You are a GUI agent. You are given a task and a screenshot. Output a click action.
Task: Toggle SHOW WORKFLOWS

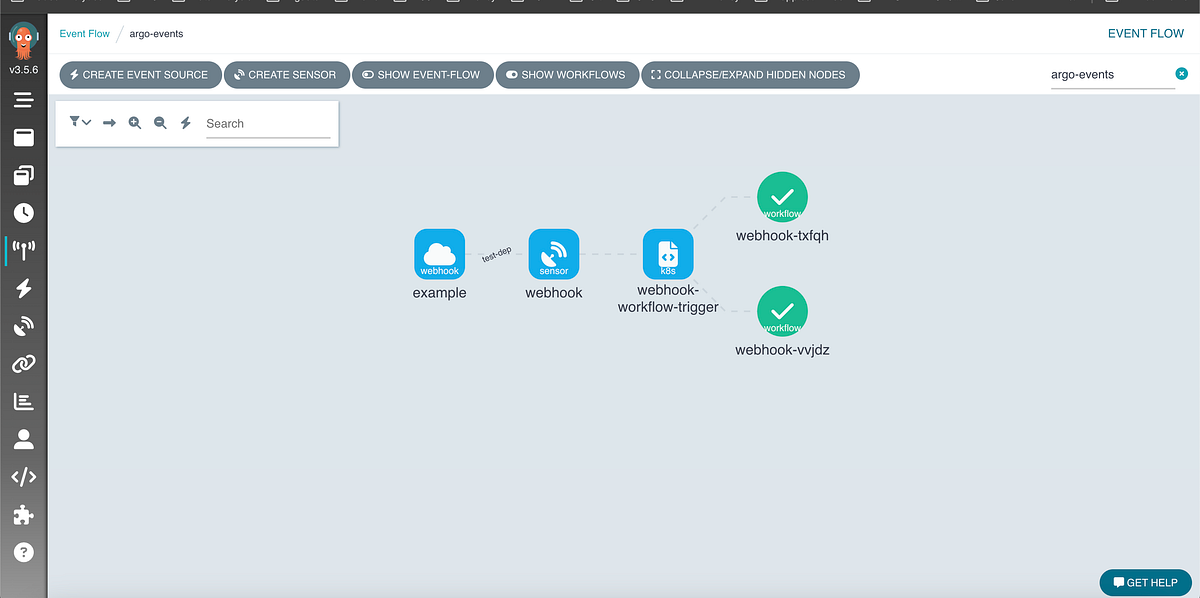tap(567, 74)
